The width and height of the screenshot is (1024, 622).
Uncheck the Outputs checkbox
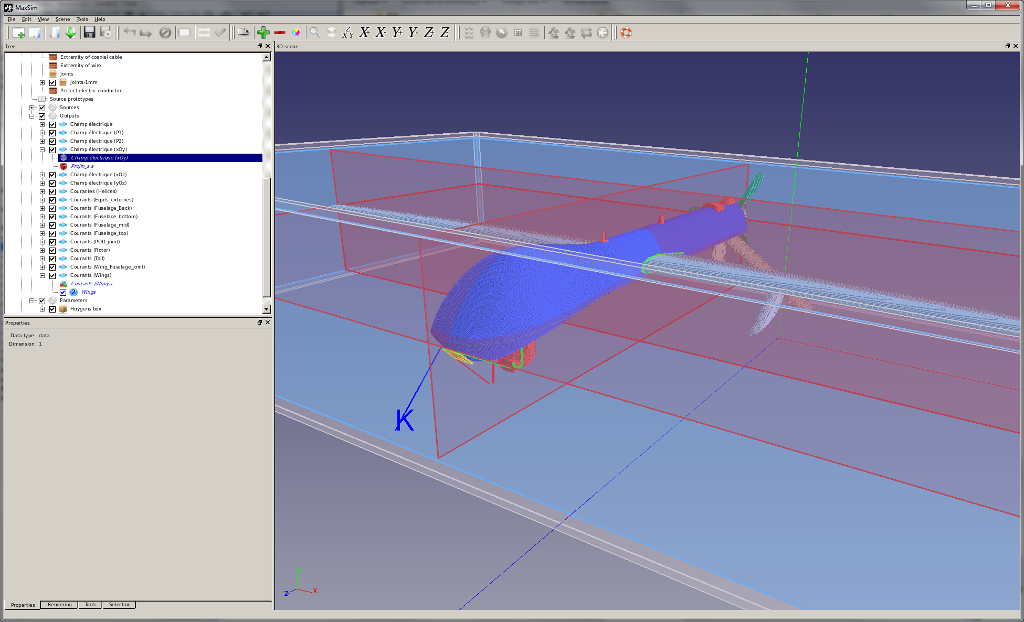(x=42, y=116)
